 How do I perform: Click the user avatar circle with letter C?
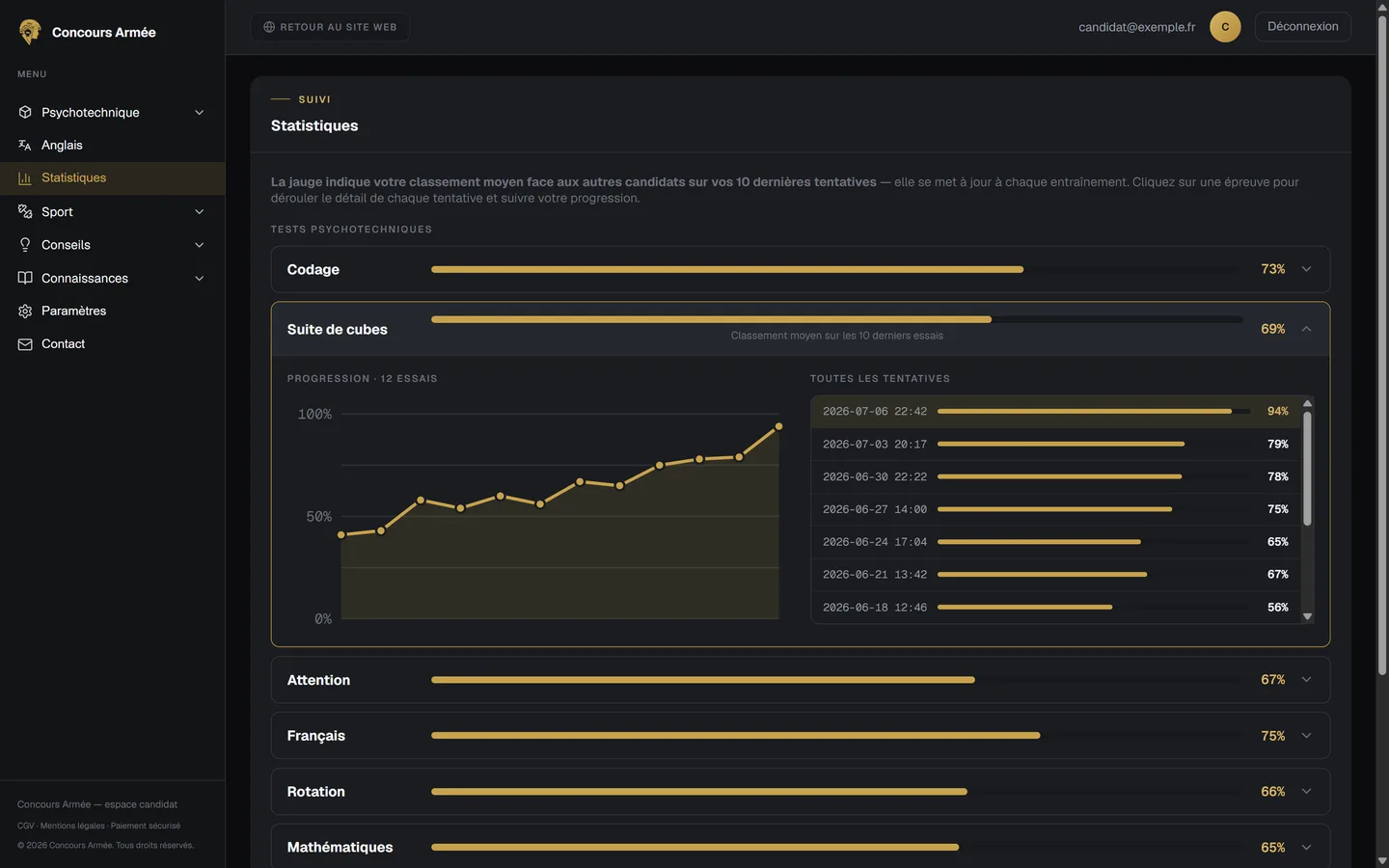1225,27
